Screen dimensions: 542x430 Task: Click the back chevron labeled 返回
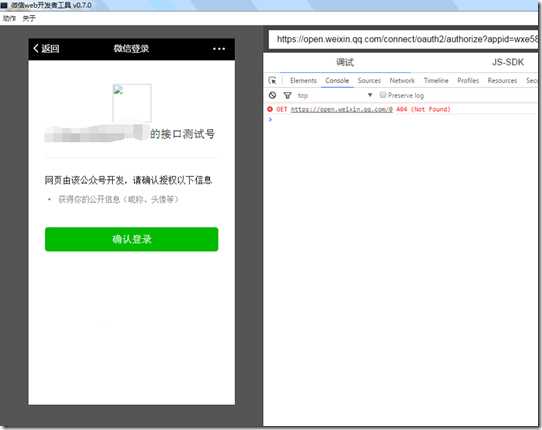pos(46,48)
